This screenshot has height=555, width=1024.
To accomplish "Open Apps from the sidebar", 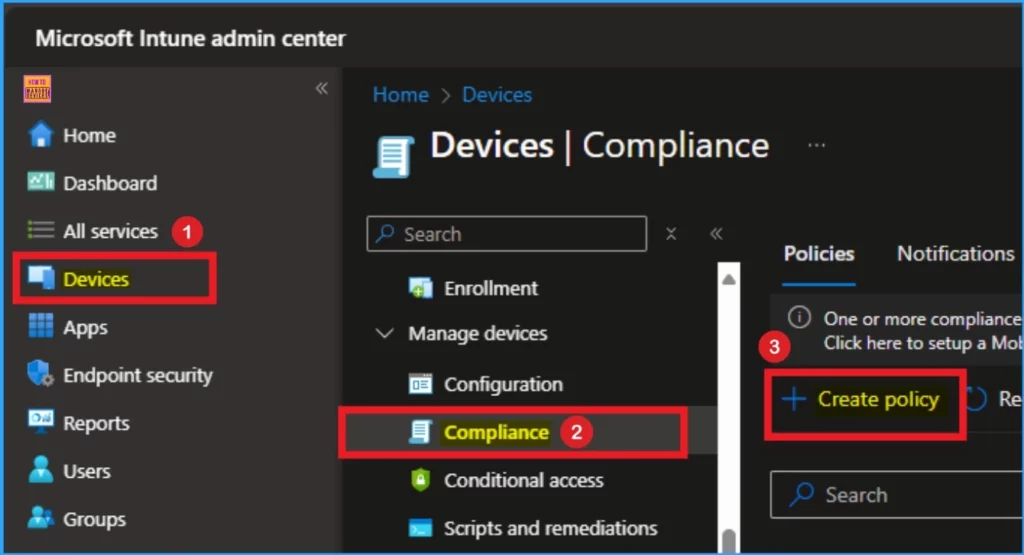I will [85, 328].
